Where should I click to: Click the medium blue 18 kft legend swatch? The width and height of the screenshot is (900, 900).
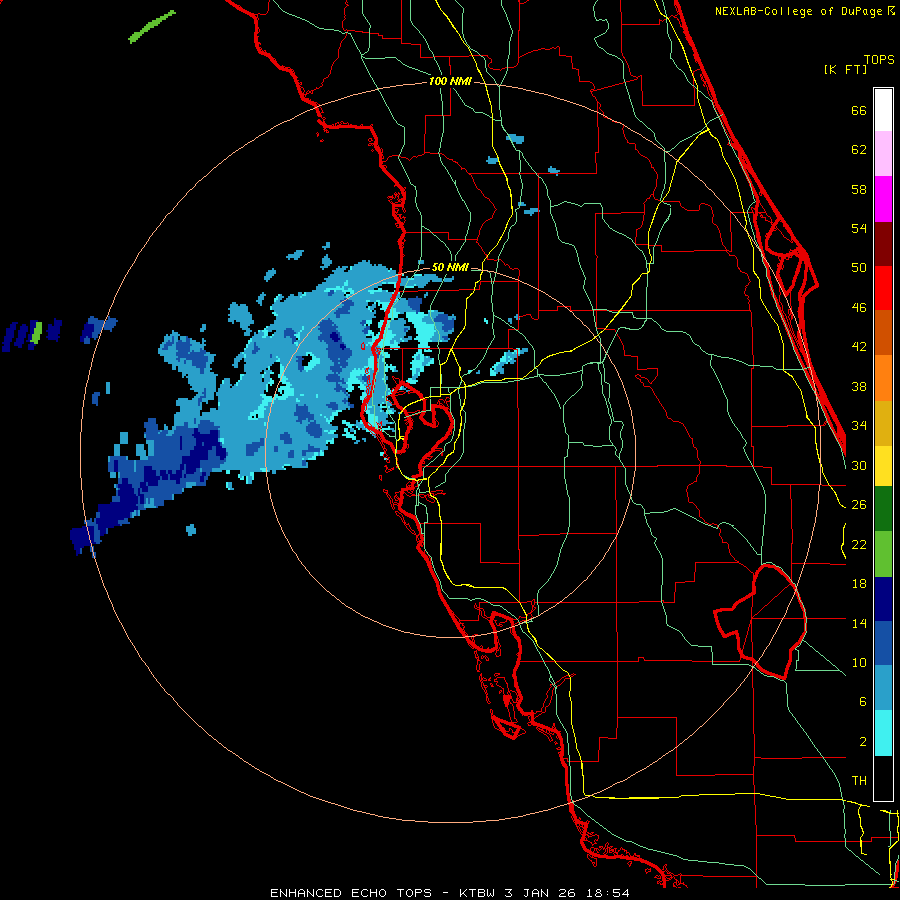(x=883, y=643)
